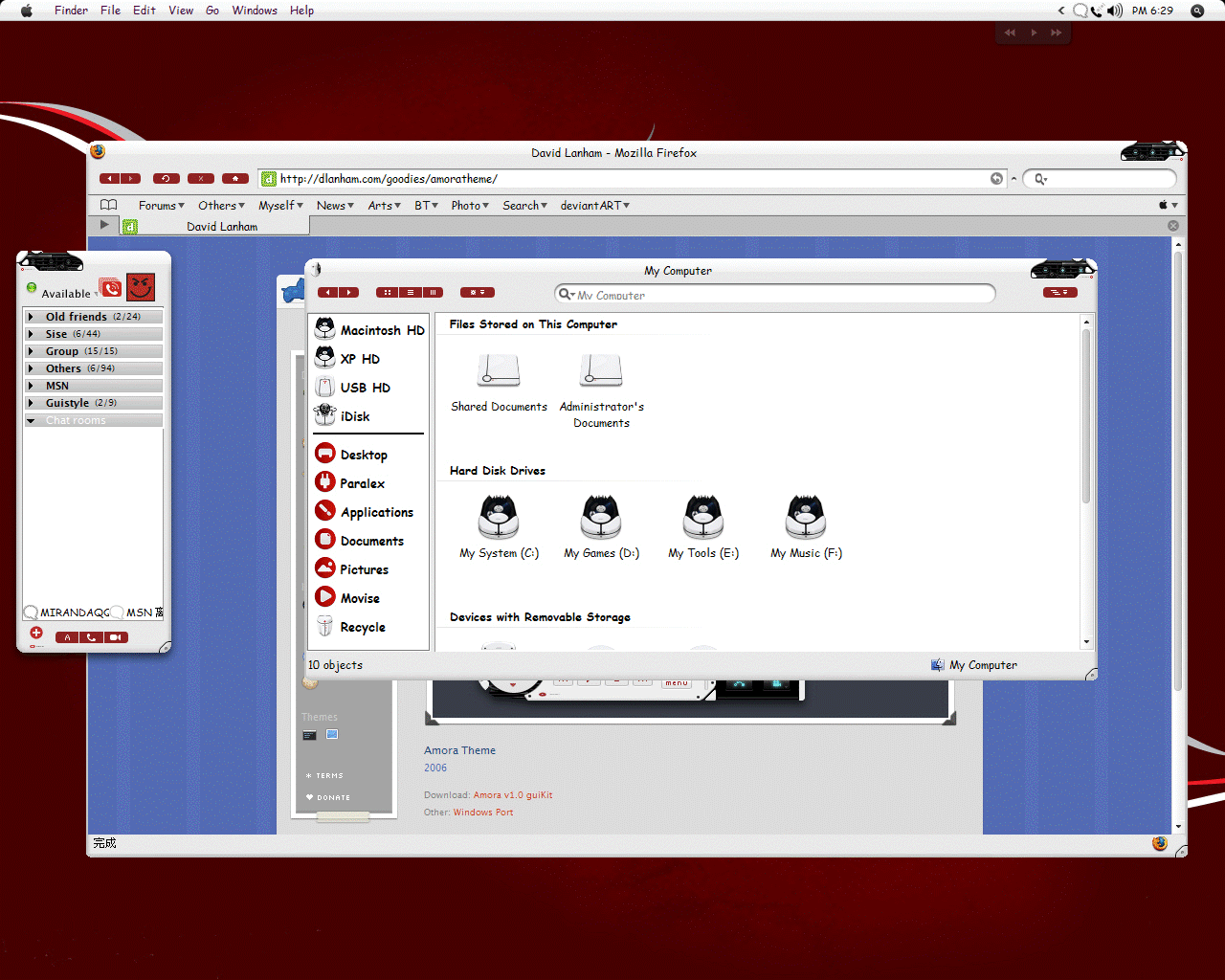Select My Tools (E:) drive

tap(703, 527)
